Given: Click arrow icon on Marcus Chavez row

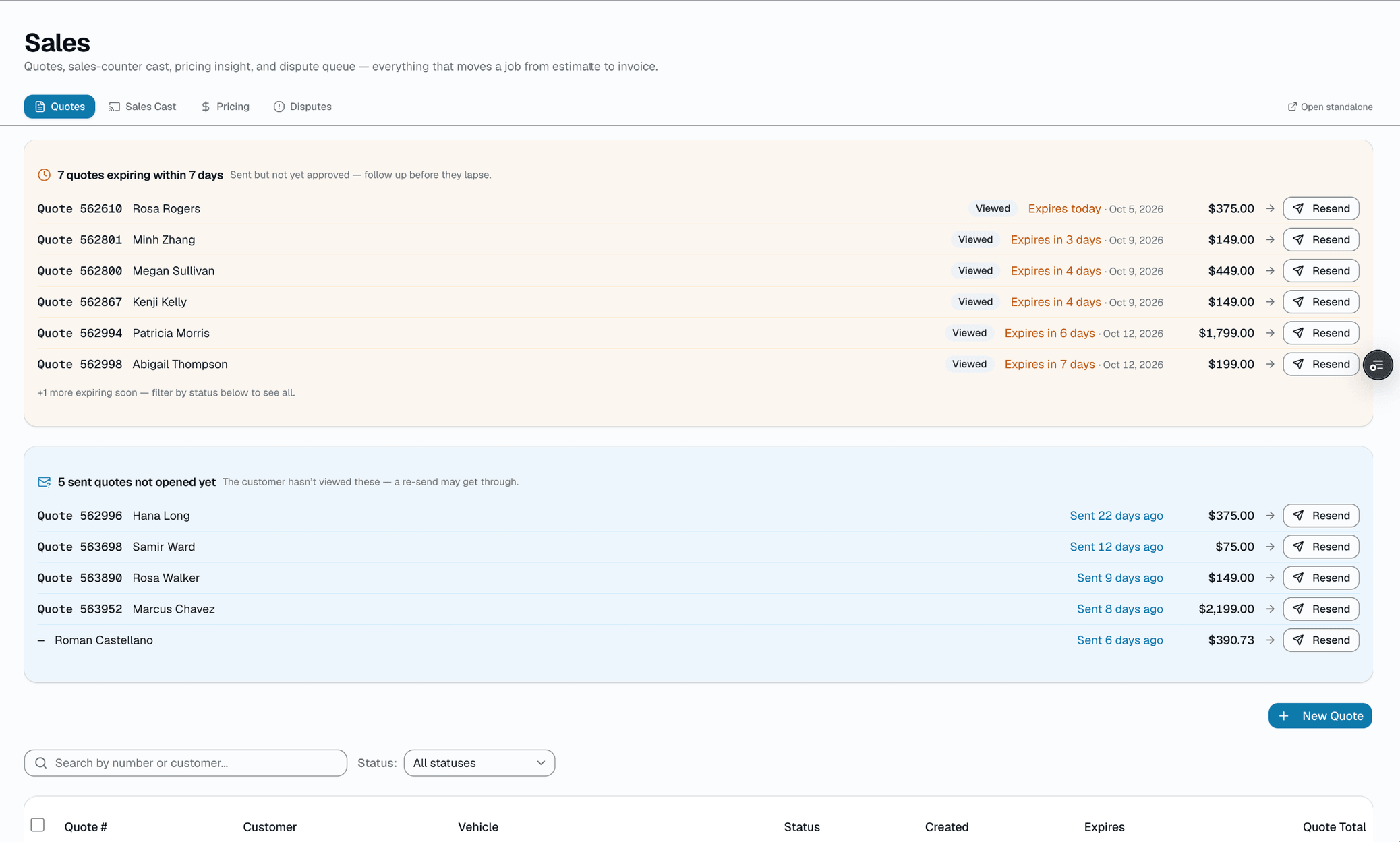Looking at the screenshot, I should pos(1270,609).
